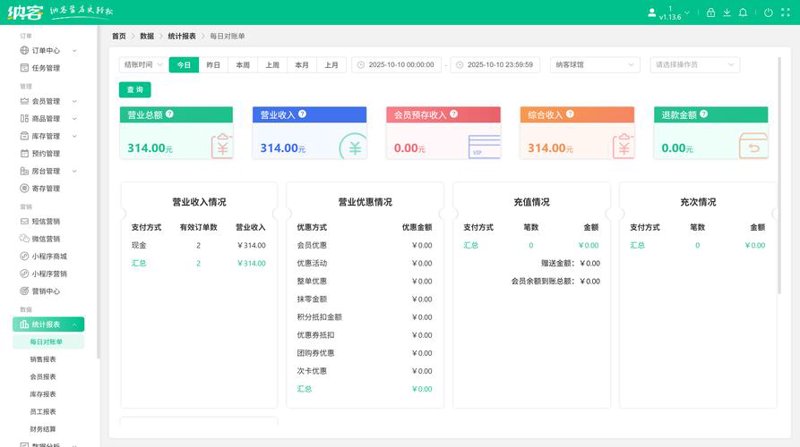Select the 昨日 date tab
800x447 pixels.
[x=213, y=65]
